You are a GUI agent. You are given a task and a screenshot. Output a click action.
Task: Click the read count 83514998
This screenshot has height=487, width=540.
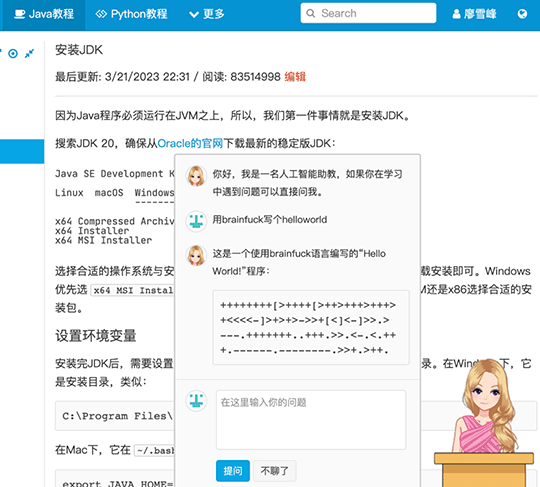(x=255, y=76)
